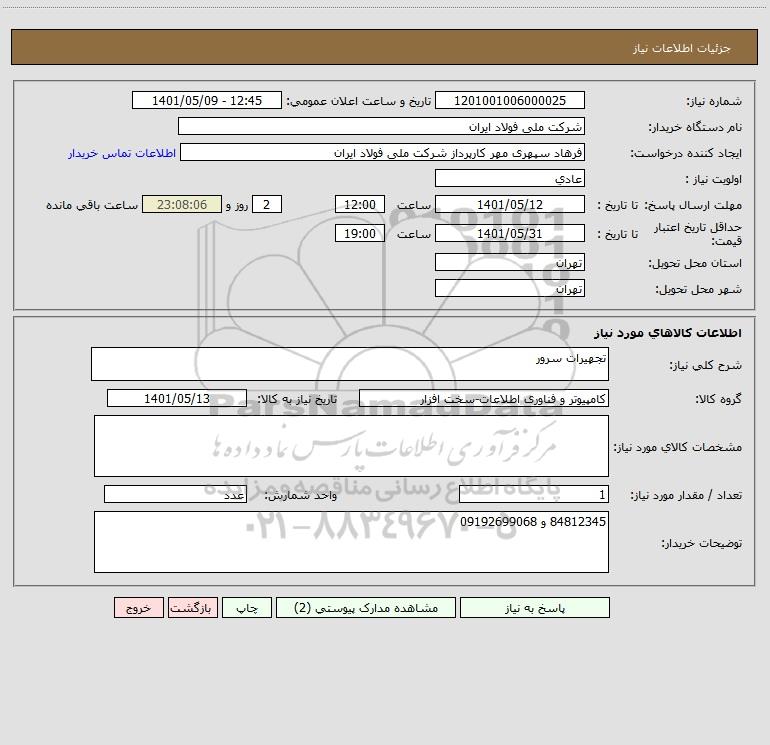This screenshot has height=745, width=770.
Task: Click the quantity field showing 1
Action: tap(534, 495)
